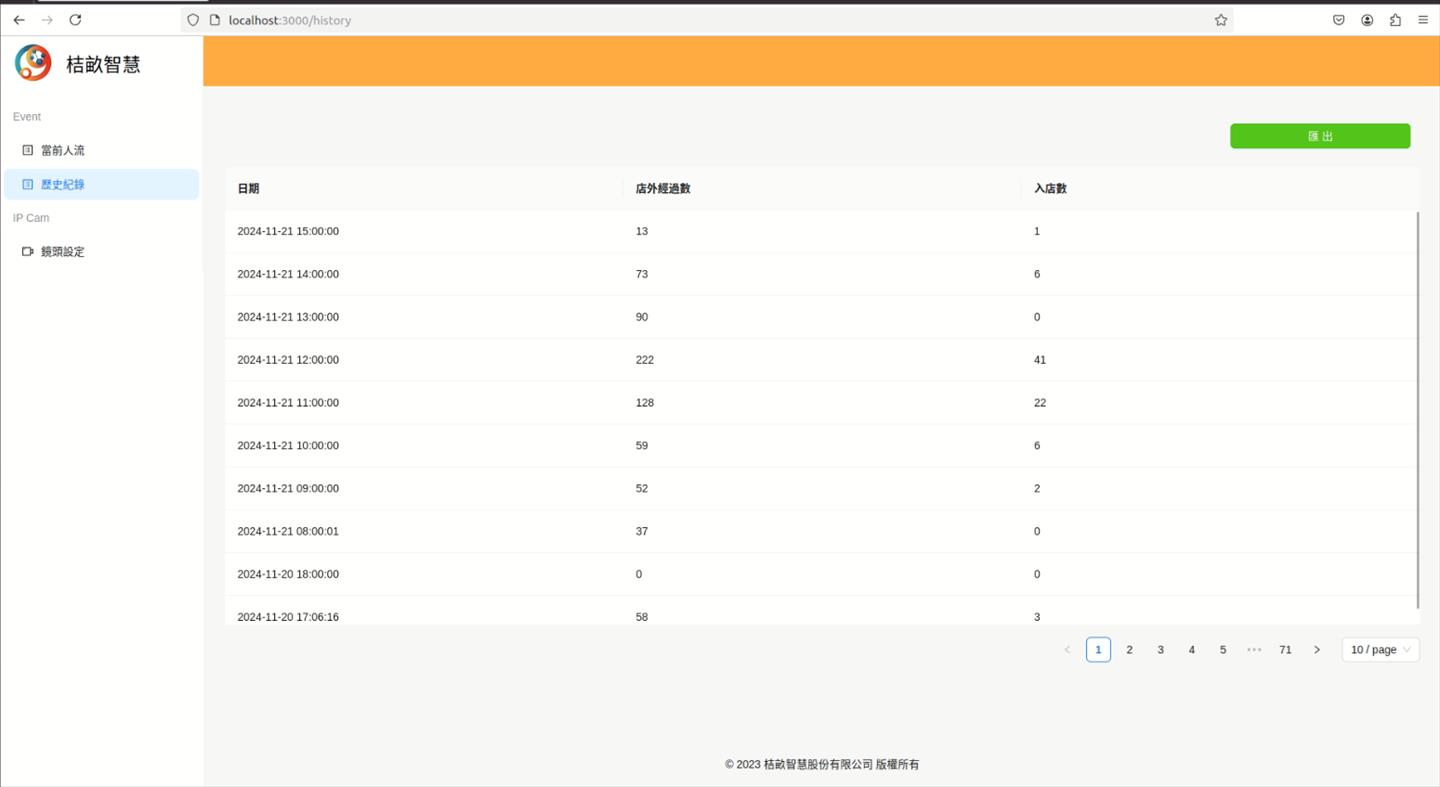Click the table's vertical scrollbar
Screen dimensions: 1440x787
point(1418,410)
